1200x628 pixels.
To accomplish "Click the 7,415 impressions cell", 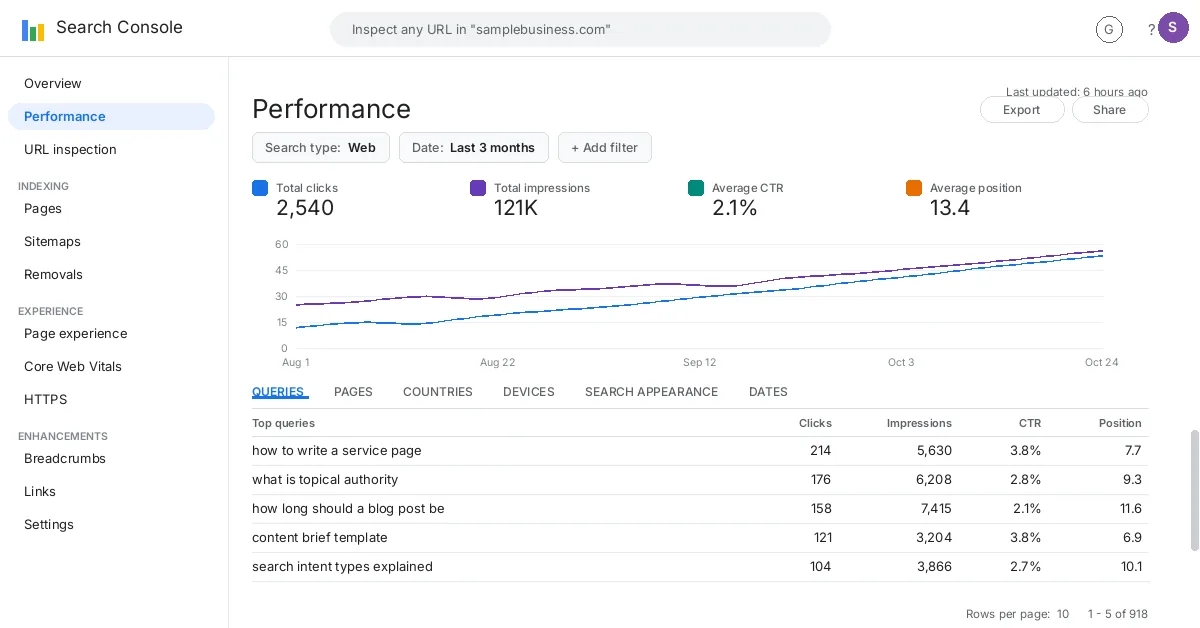I will (x=935, y=509).
